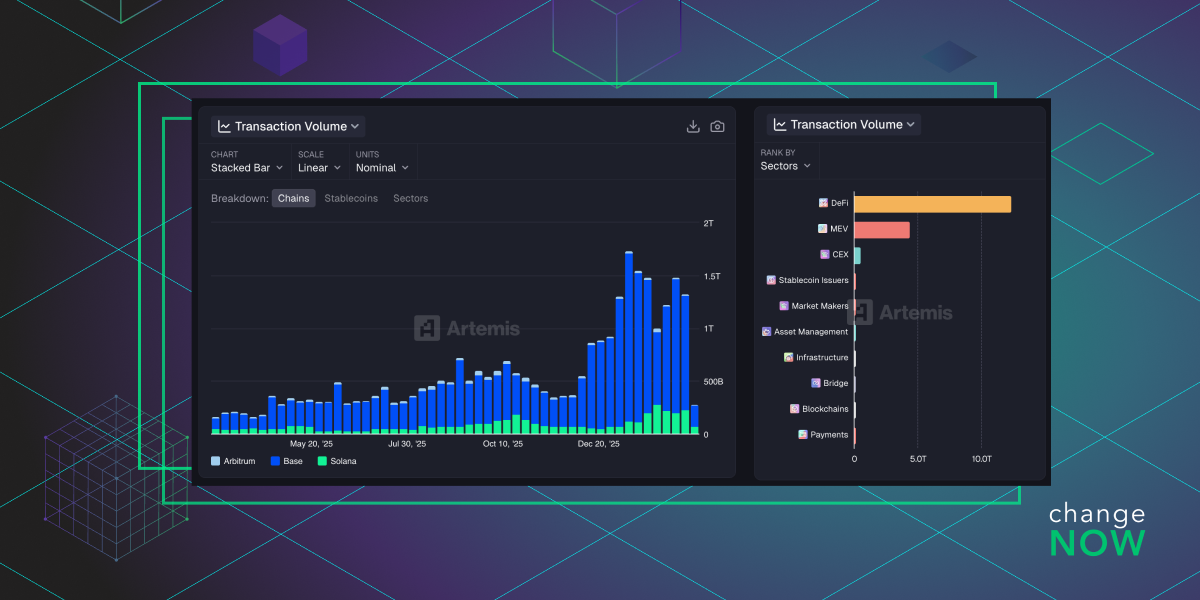Viewport: 1200px width, 600px height.
Task: Click the MEV sector icon
Action: point(822,229)
